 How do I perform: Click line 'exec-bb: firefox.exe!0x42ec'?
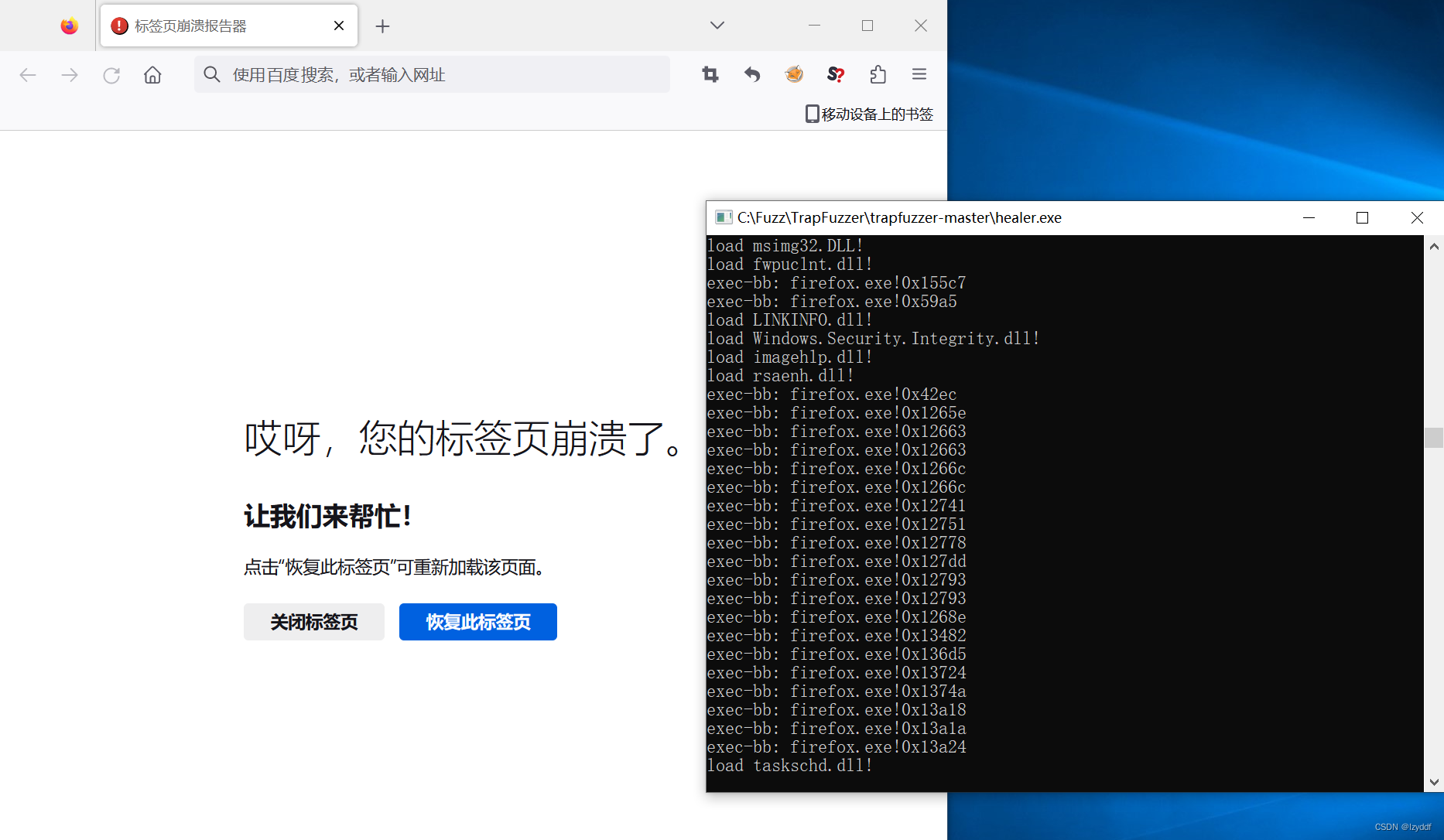[832, 394]
